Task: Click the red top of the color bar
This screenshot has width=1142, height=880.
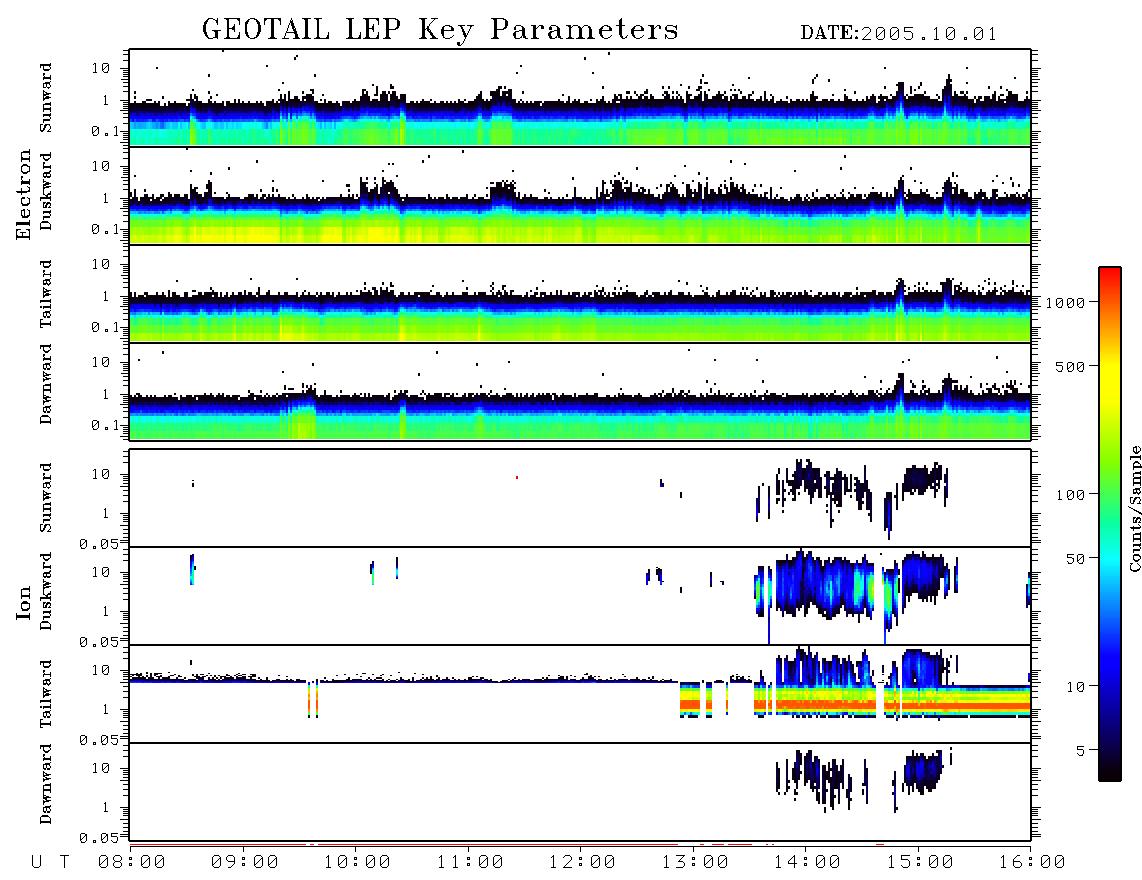Action: pos(1110,273)
